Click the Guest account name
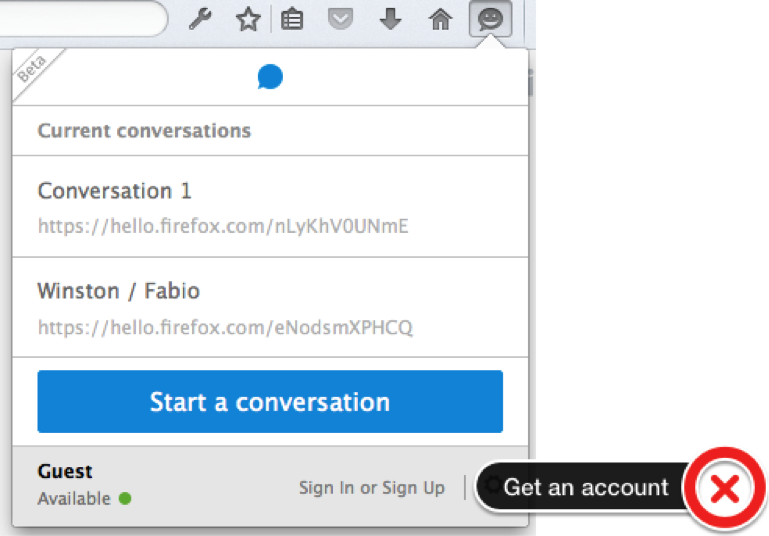Image resolution: width=769 pixels, height=536 pixels. 65,471
